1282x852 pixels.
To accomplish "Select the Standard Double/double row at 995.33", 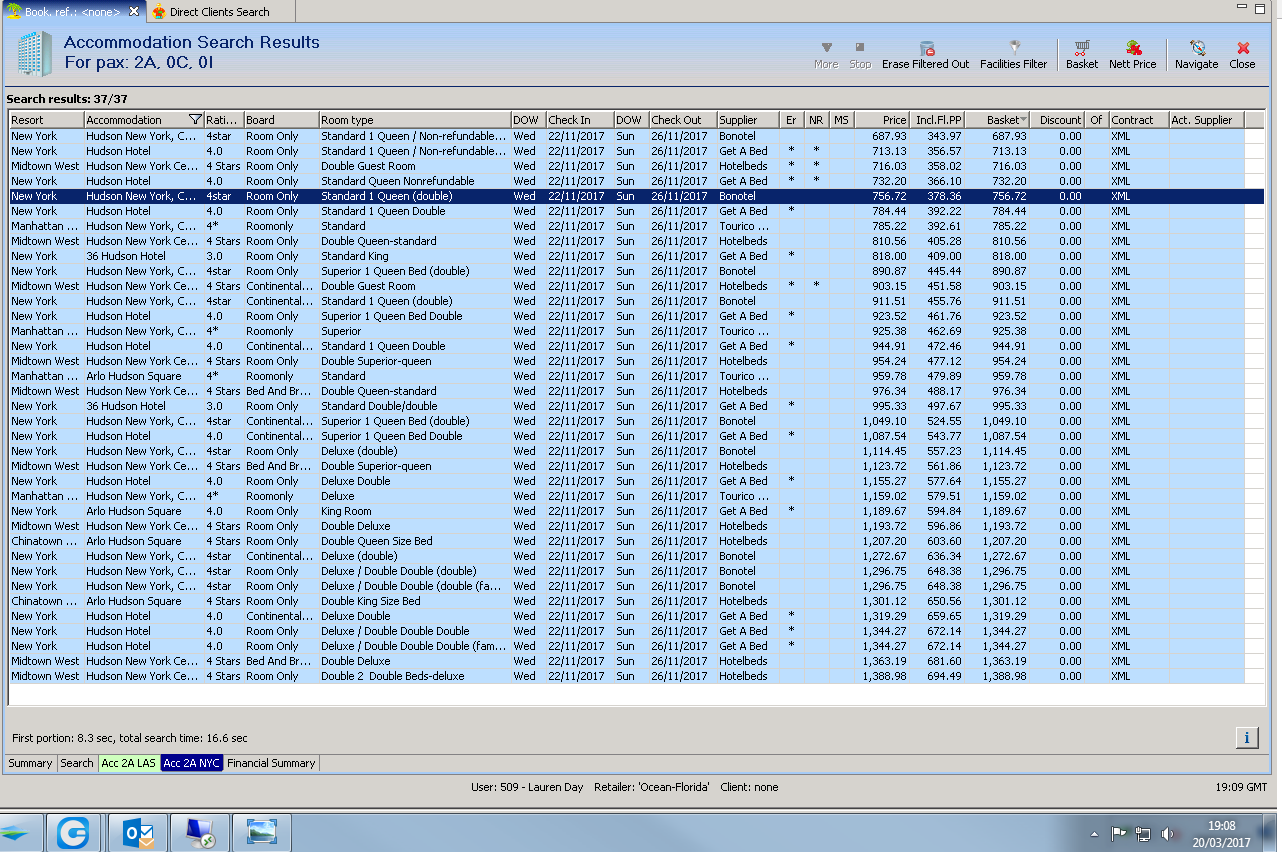I will coord(636,406).
